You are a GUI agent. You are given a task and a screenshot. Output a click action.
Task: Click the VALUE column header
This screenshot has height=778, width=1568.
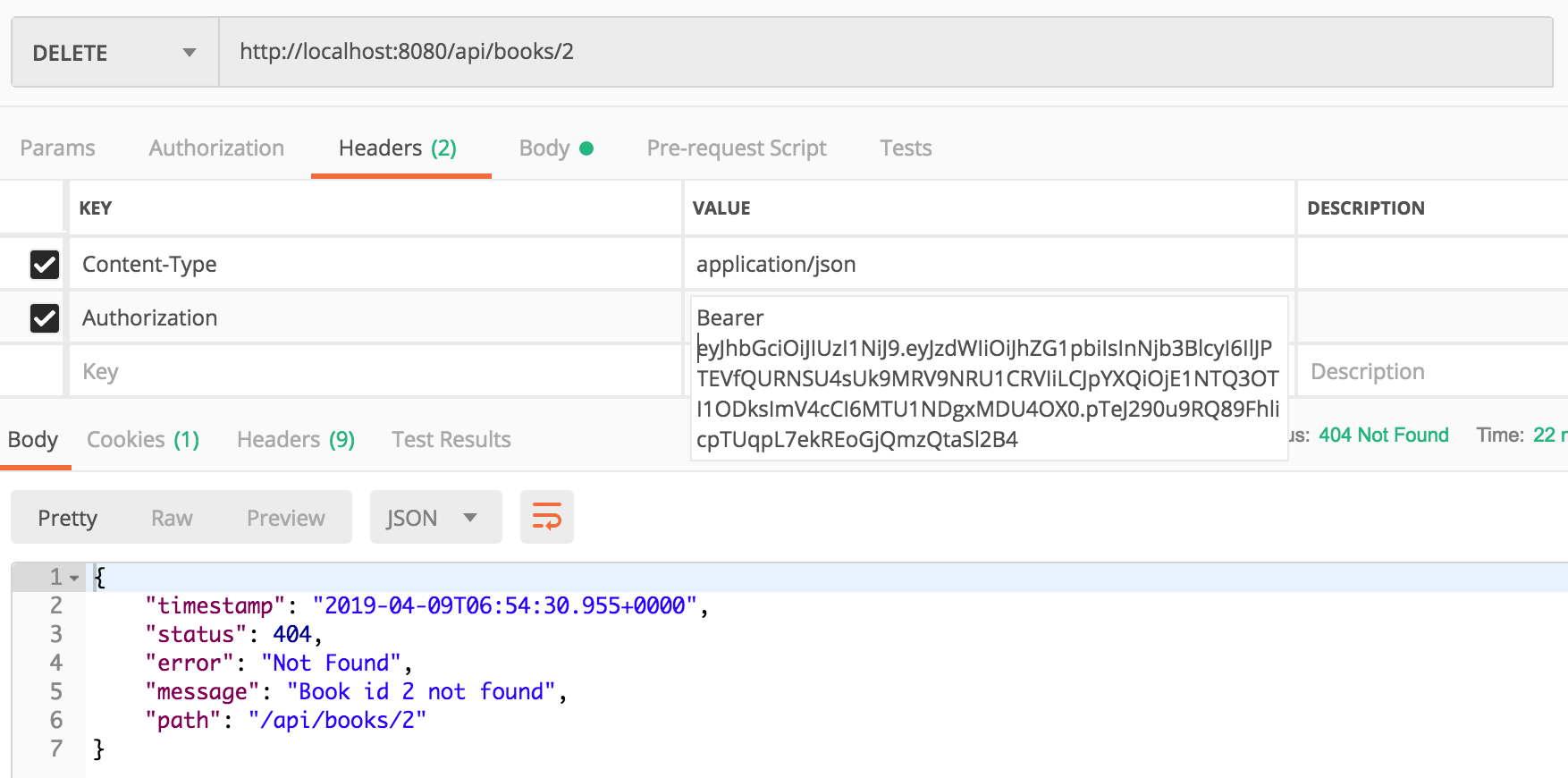point(721,208)
